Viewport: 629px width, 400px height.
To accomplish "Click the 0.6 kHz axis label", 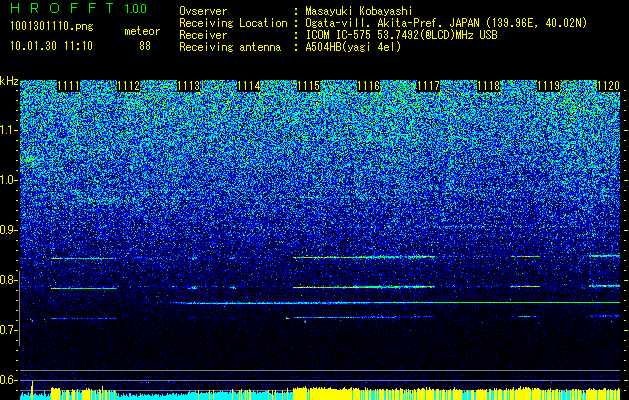I will point(9,380).
